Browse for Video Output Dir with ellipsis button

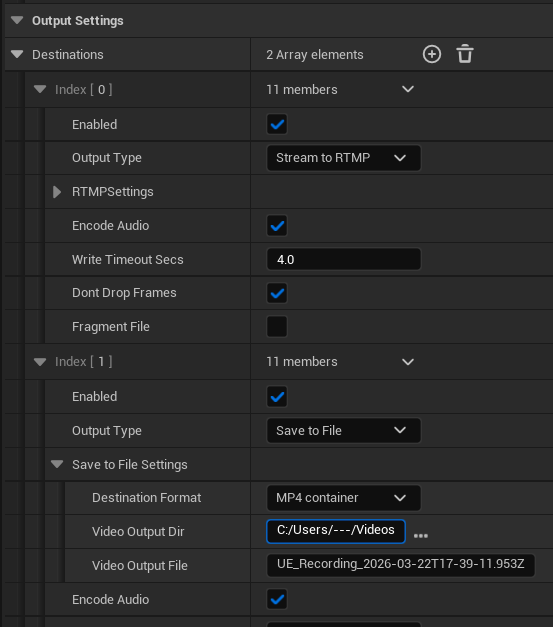click(421, 535)
